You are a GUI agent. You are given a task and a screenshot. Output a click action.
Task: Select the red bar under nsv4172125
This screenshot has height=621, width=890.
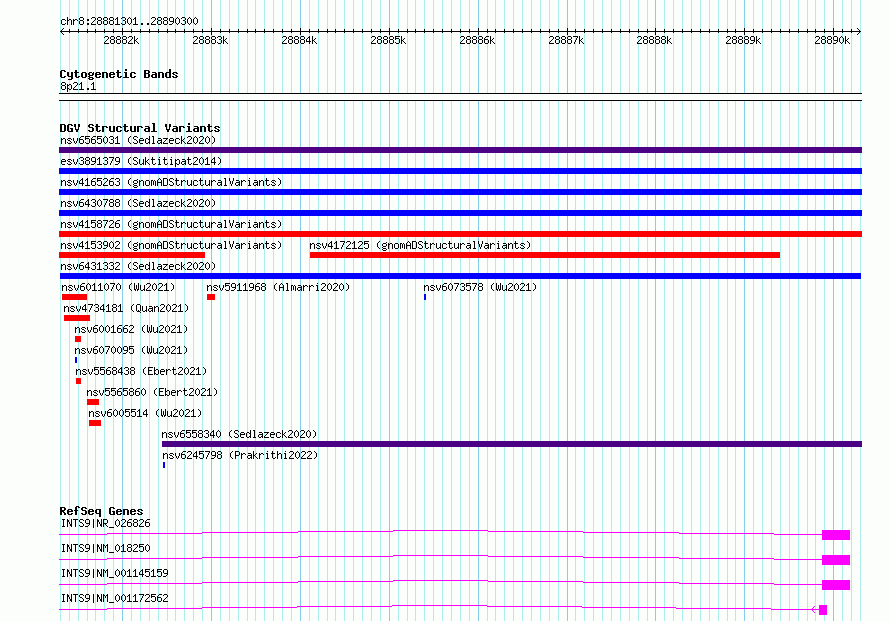[x=545, y=255]
